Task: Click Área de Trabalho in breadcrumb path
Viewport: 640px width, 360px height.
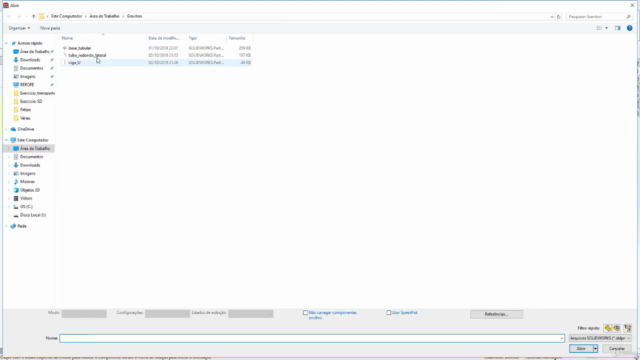Action: pyautogui.click(x=104, y=16)
